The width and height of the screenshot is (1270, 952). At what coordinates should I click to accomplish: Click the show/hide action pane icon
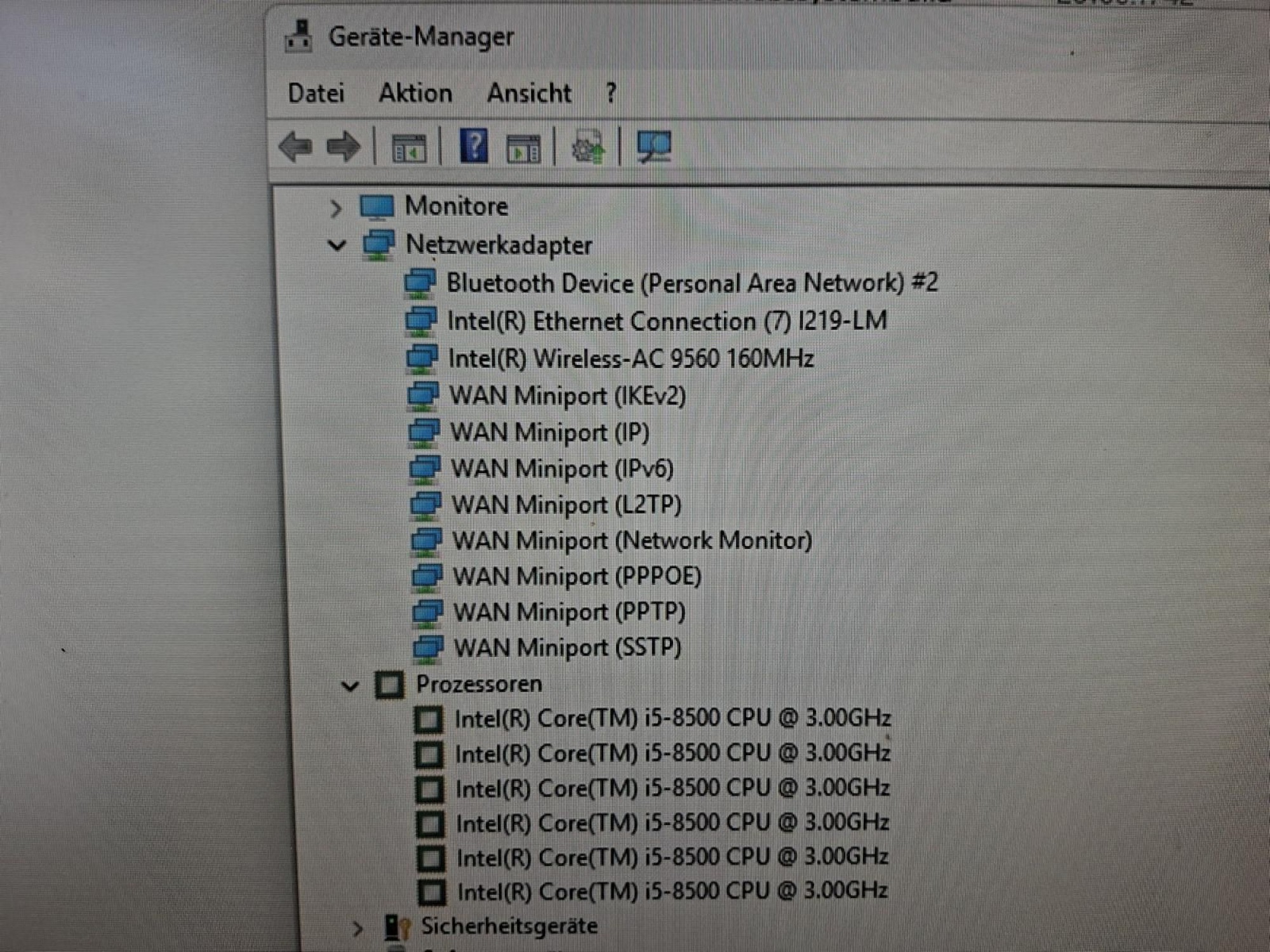(x=523, y=149)
